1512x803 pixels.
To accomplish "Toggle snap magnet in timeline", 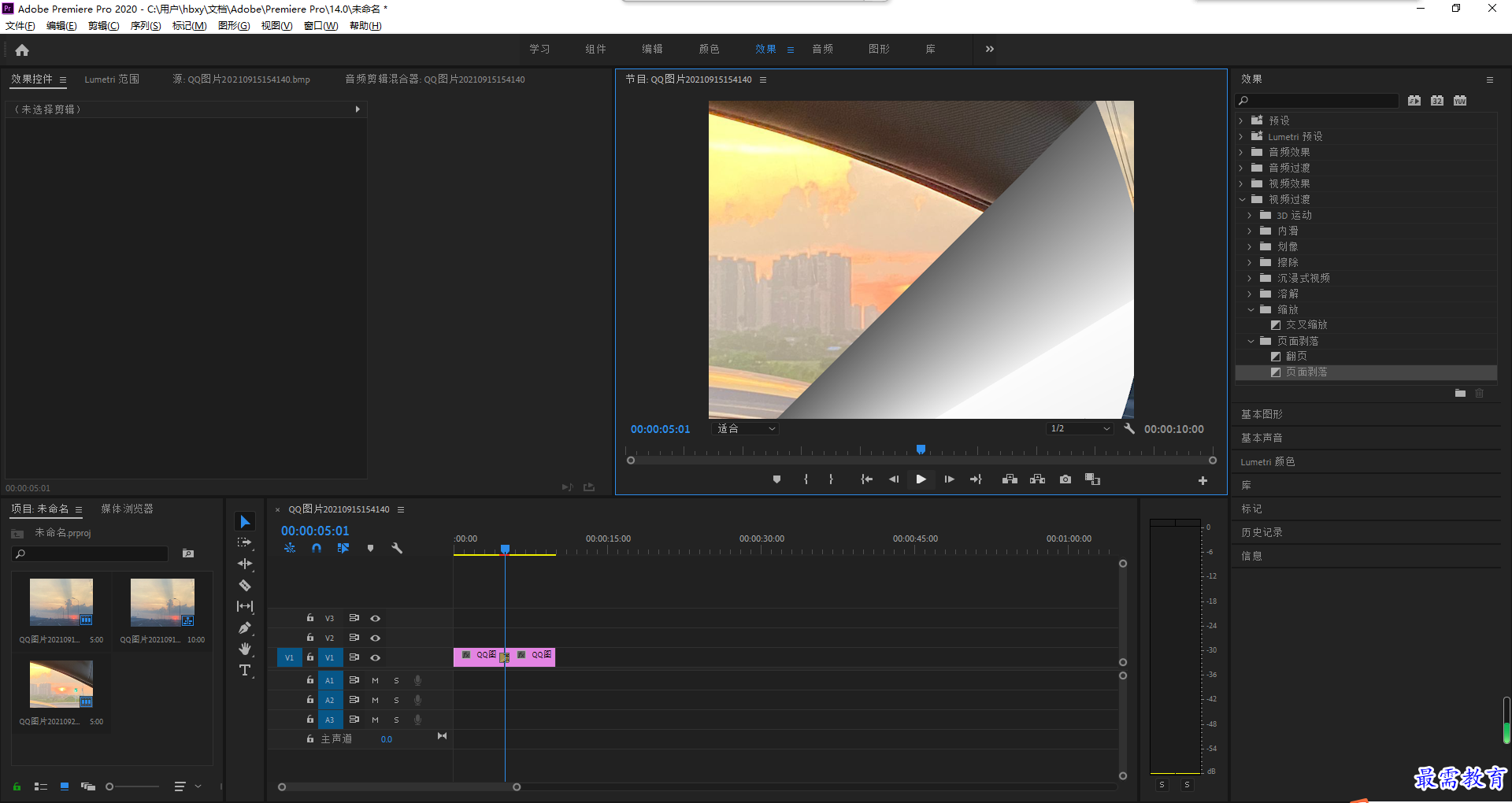I will pyautogui.click(x=317, y=548).
